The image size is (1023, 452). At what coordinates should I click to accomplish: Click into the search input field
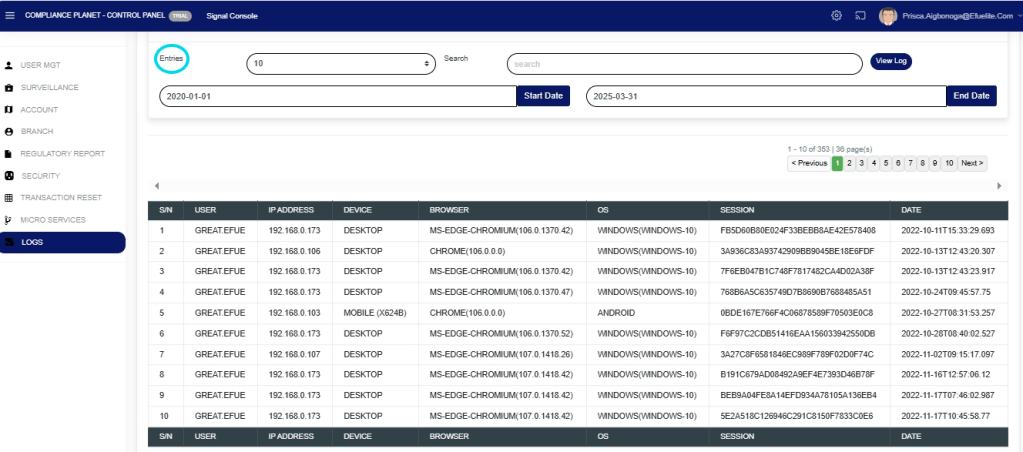(684, 64)
